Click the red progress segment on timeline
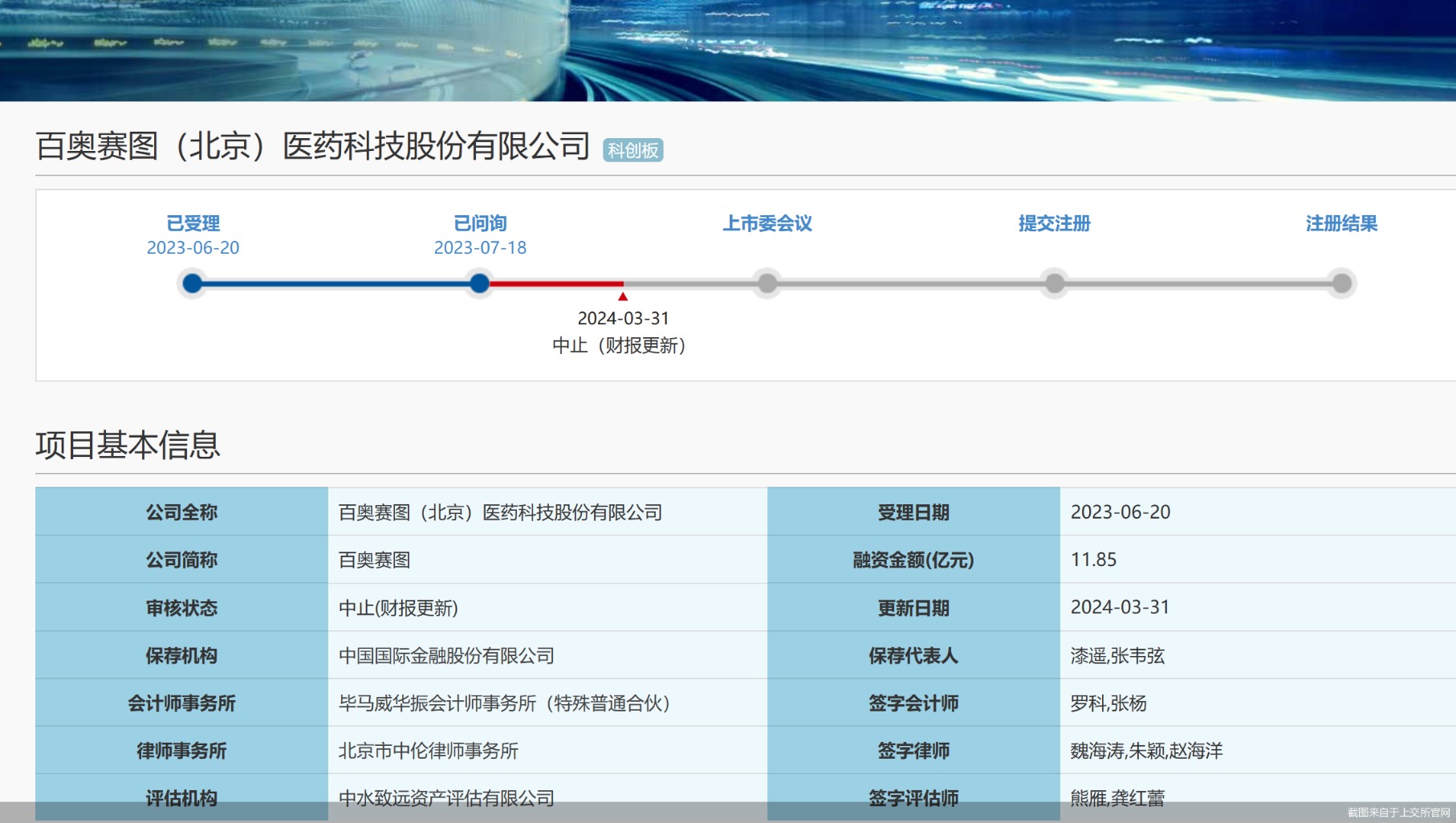This screenshot has height=823, width=1456. [x=556, y=283]
